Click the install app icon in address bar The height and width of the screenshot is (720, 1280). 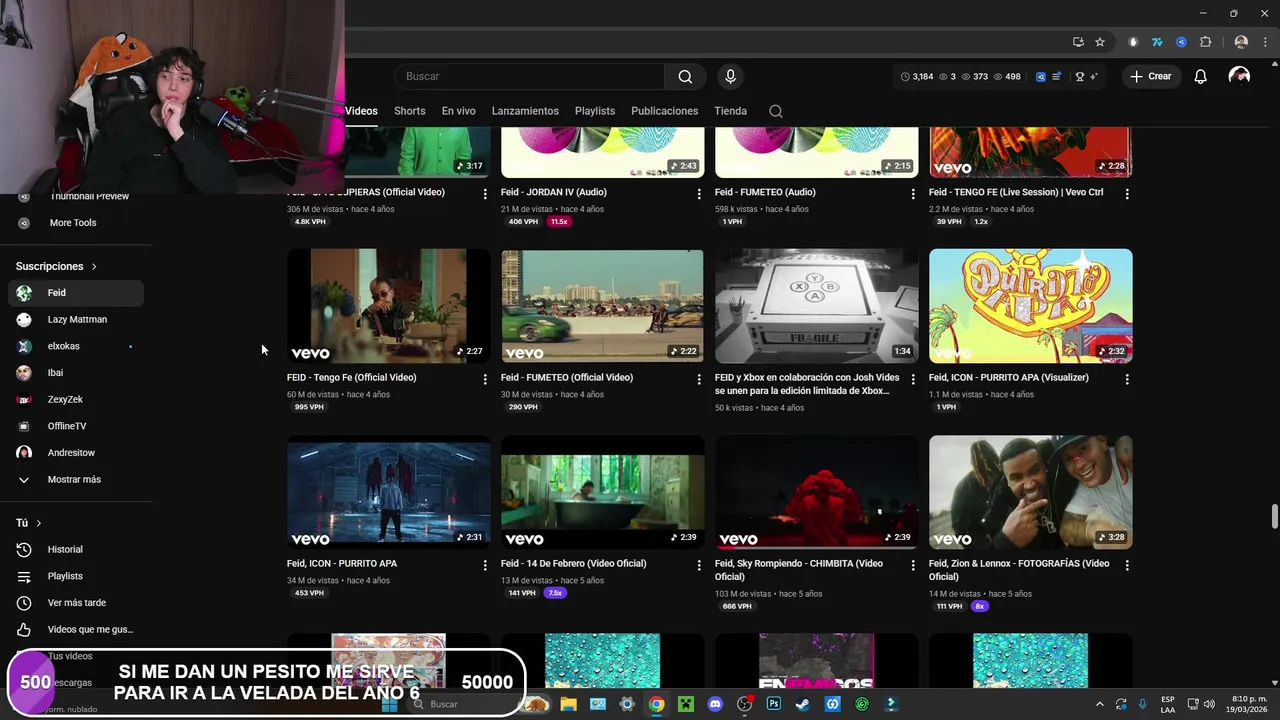click(1078, 42)
